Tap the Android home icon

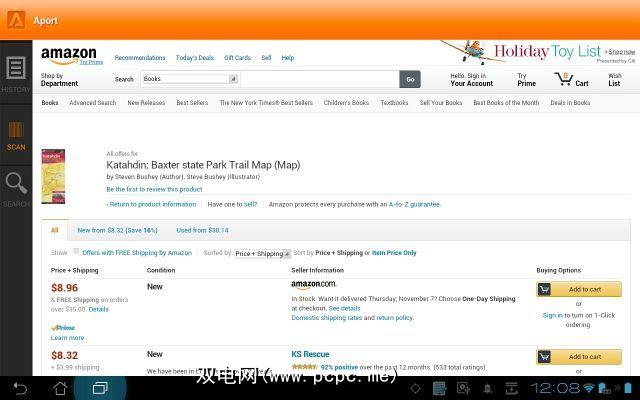click(60, 388)
